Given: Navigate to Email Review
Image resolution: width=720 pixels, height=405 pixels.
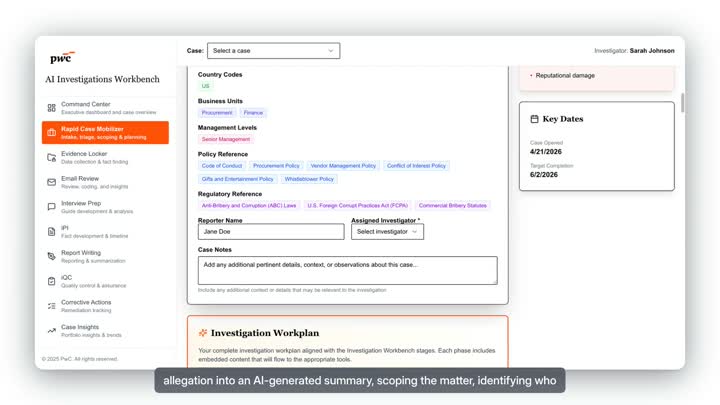Looking at the screenshot, I should tap(105, 182).
